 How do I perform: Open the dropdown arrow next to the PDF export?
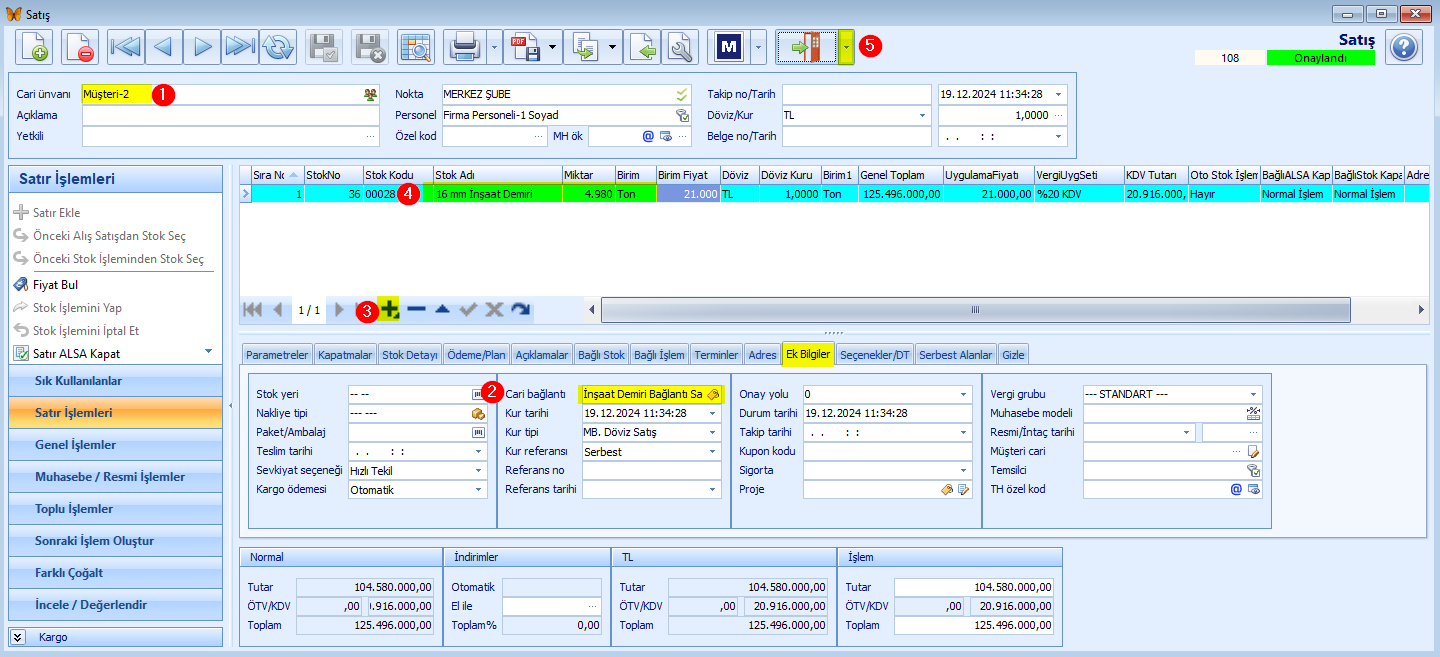[x=553, y=47]
